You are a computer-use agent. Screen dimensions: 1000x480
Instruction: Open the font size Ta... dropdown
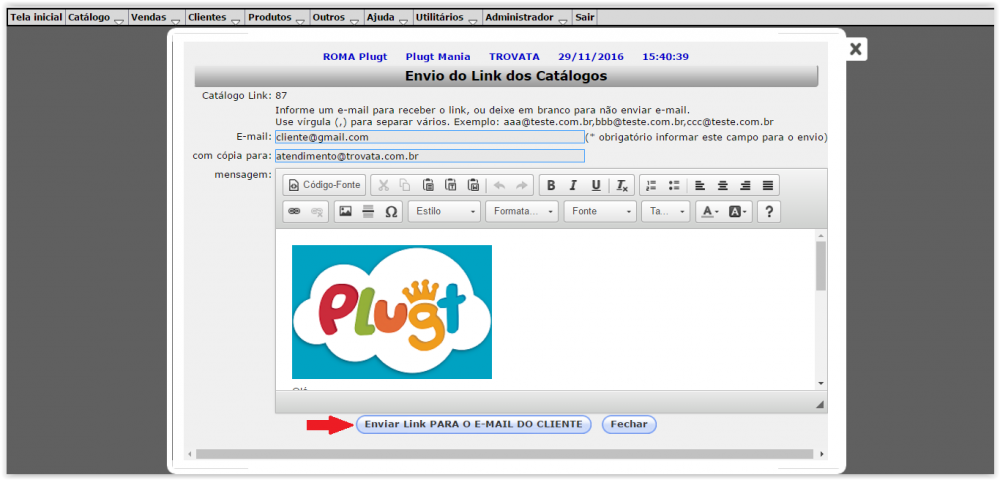(666, 212)
